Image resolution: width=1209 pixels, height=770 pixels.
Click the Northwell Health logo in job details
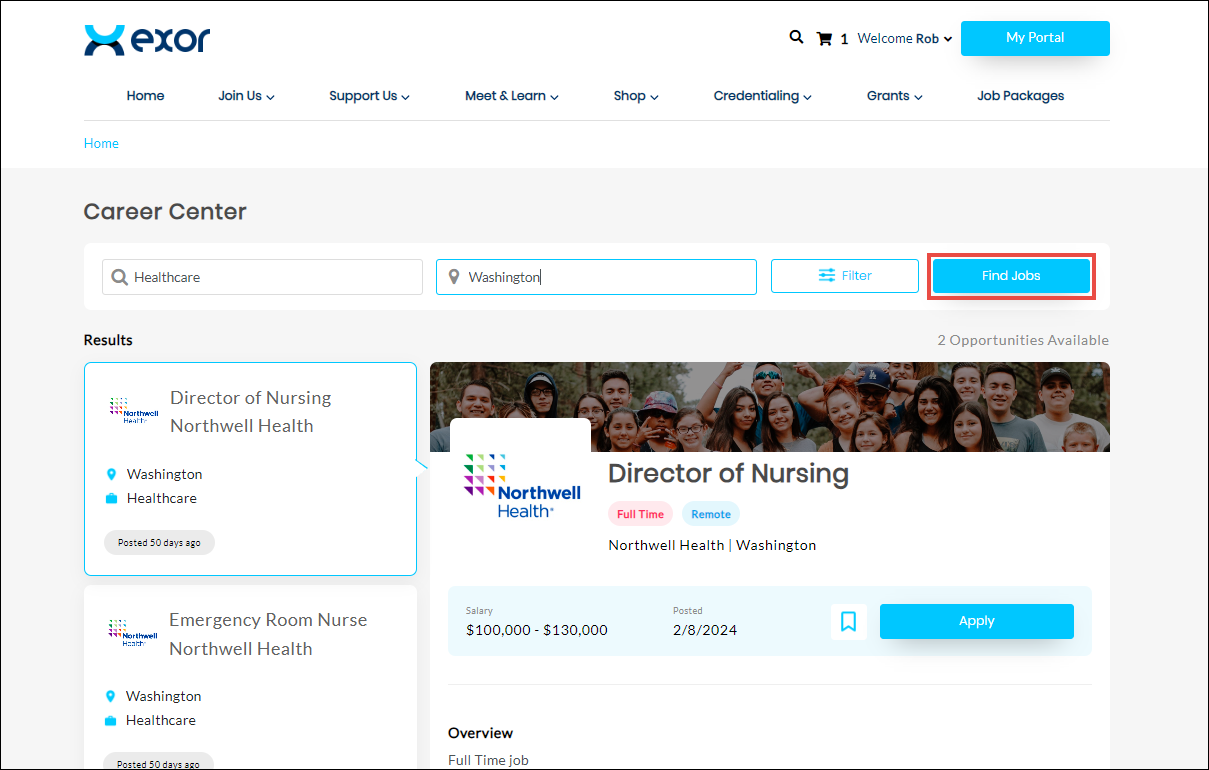coord(521,486)
